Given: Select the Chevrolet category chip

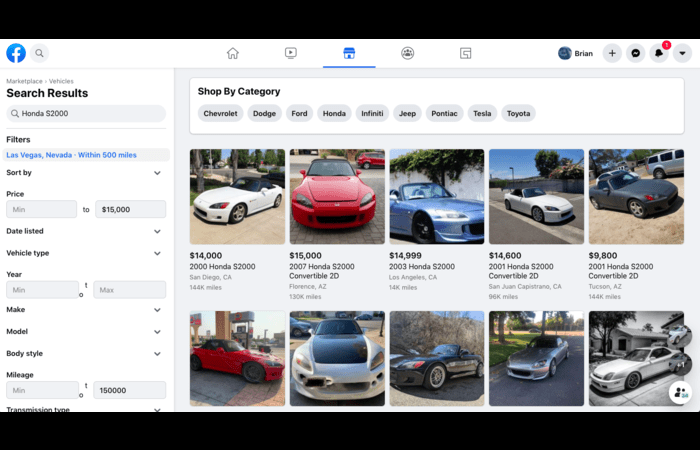Looking at the screenshot, I should tap(221, 113).
